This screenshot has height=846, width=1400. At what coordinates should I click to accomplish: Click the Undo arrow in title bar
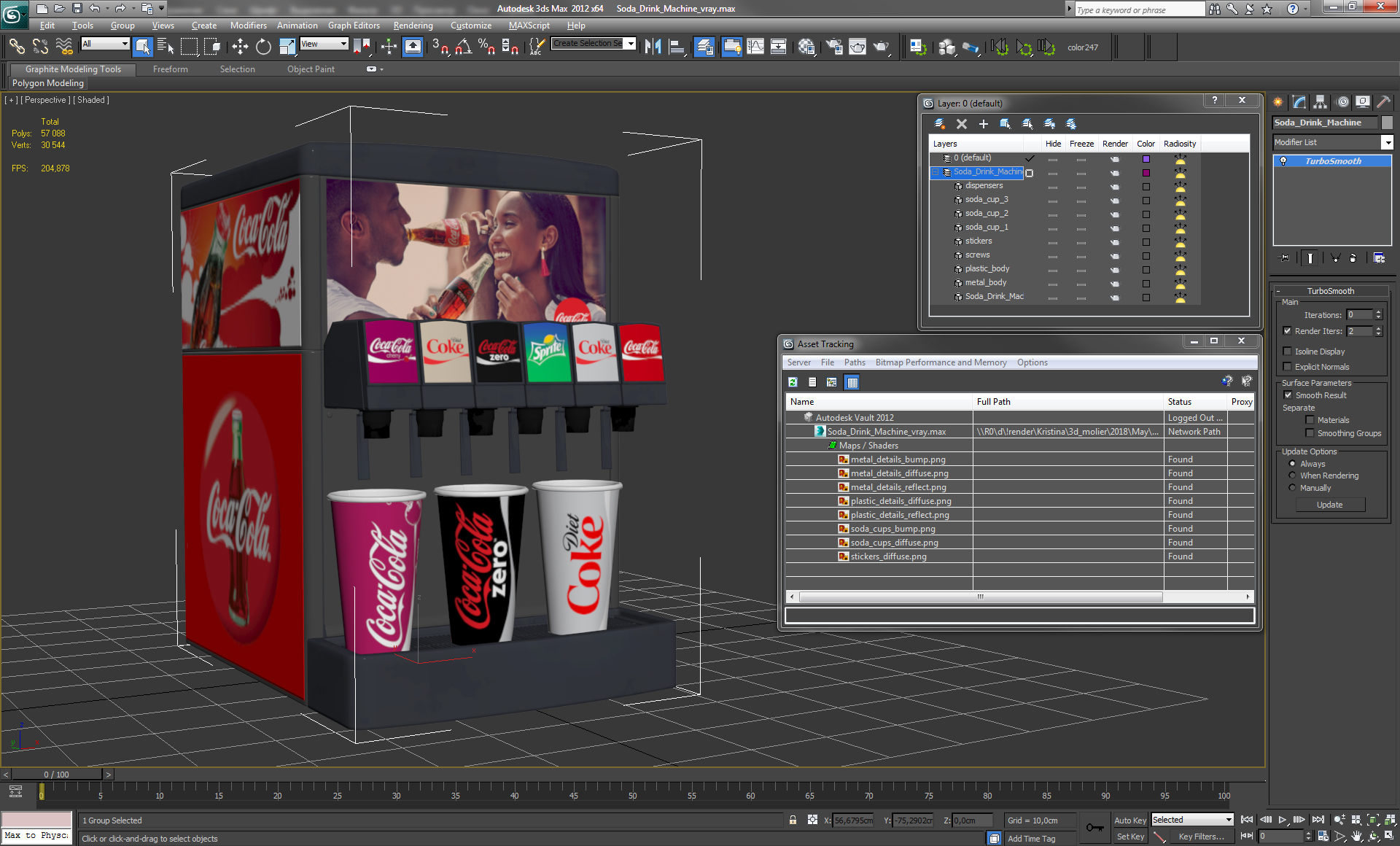[95, 9]
